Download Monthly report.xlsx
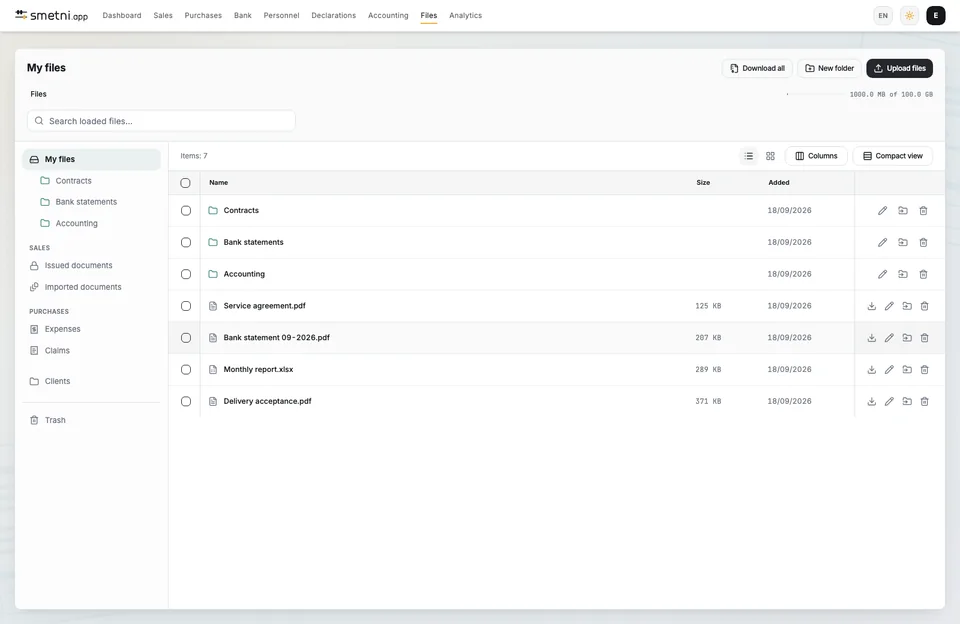The height and width of the screenshot is (624, 960). coord(871,370)
